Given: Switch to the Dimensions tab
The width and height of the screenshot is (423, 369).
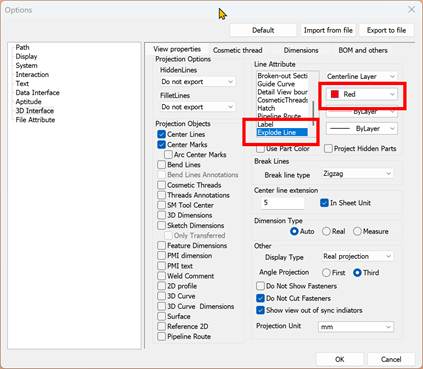Looking at the screenshot, I should [x=301, y=50].
